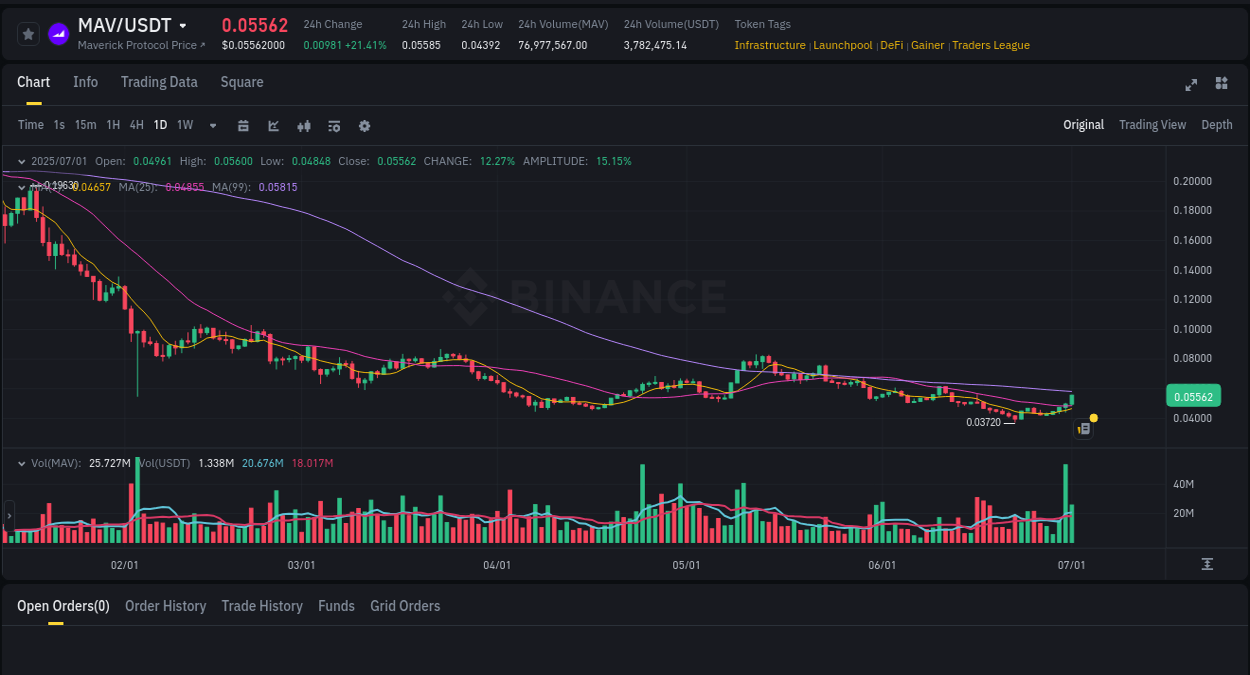Open the chart settings gear icon
The height and width of the screenshot is (675, 1250).
pyautogui.click(x=363, y=125)
